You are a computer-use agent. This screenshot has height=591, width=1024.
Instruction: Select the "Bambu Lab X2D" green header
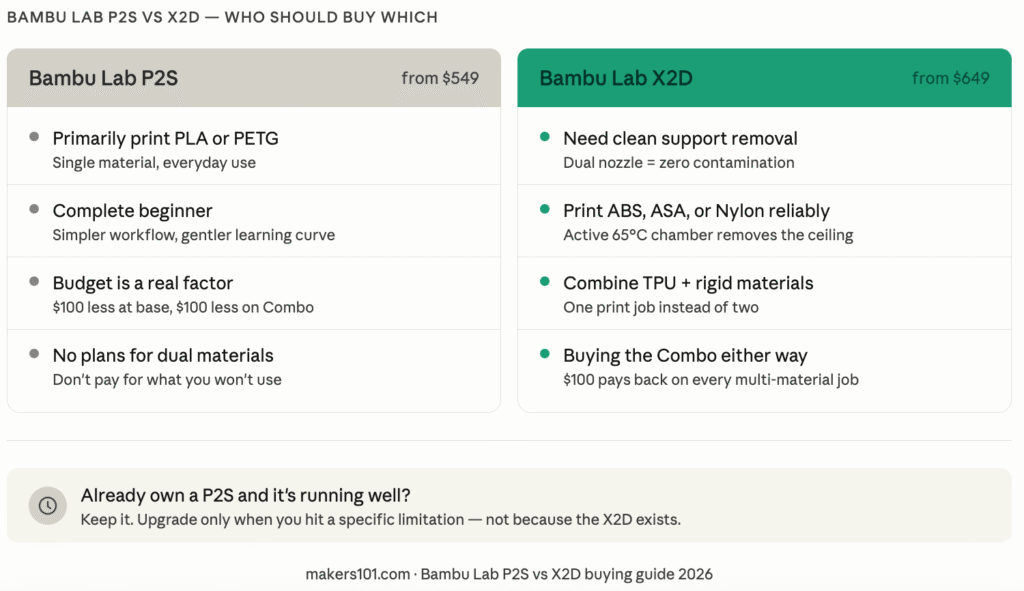click(x=615, y=78)
